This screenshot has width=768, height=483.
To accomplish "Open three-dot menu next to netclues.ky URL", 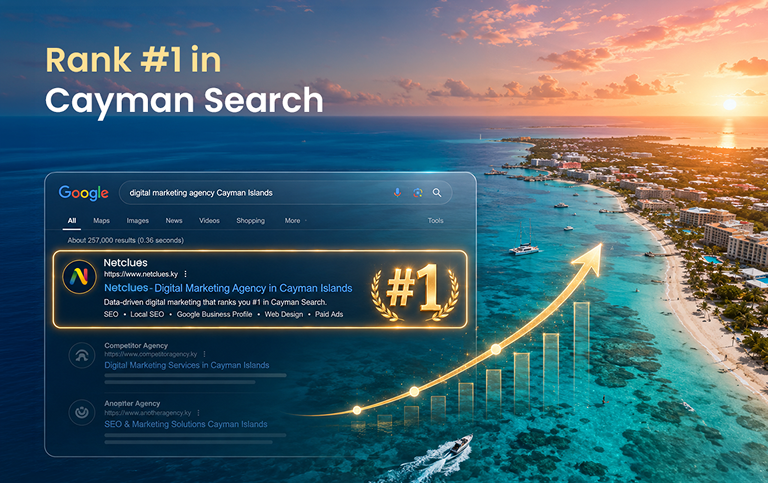I will click(x=186, y=274).
